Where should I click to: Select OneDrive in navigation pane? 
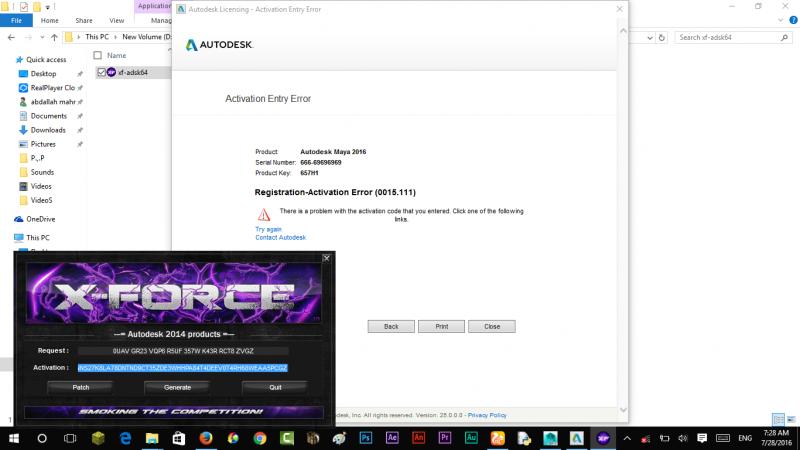[x=40, y=219]
